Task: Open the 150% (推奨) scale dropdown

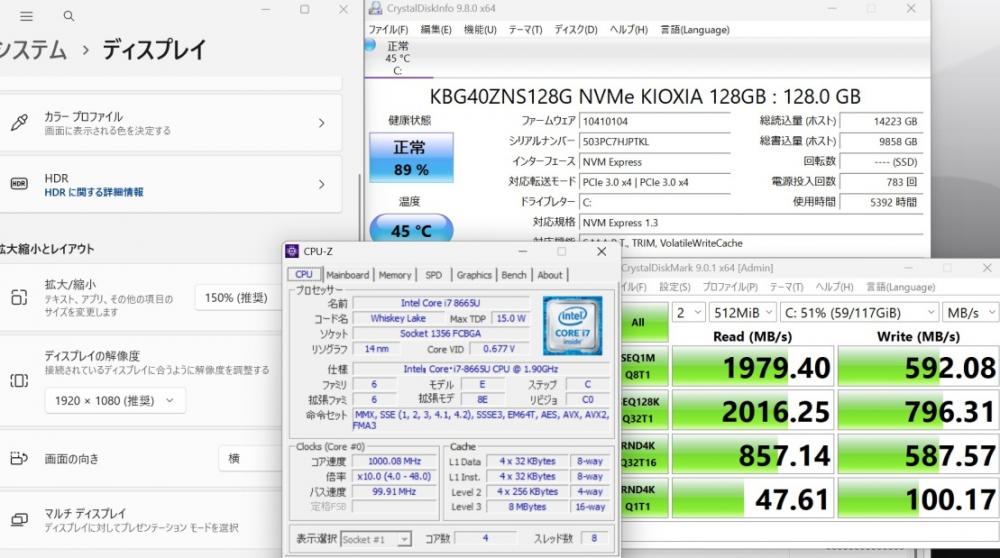Action: click(x=239, y=298)
